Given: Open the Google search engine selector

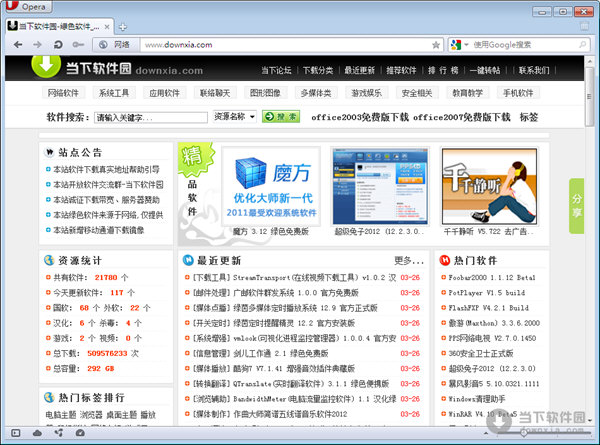Looking at the screenshot, I should click(x=459, y=45).
